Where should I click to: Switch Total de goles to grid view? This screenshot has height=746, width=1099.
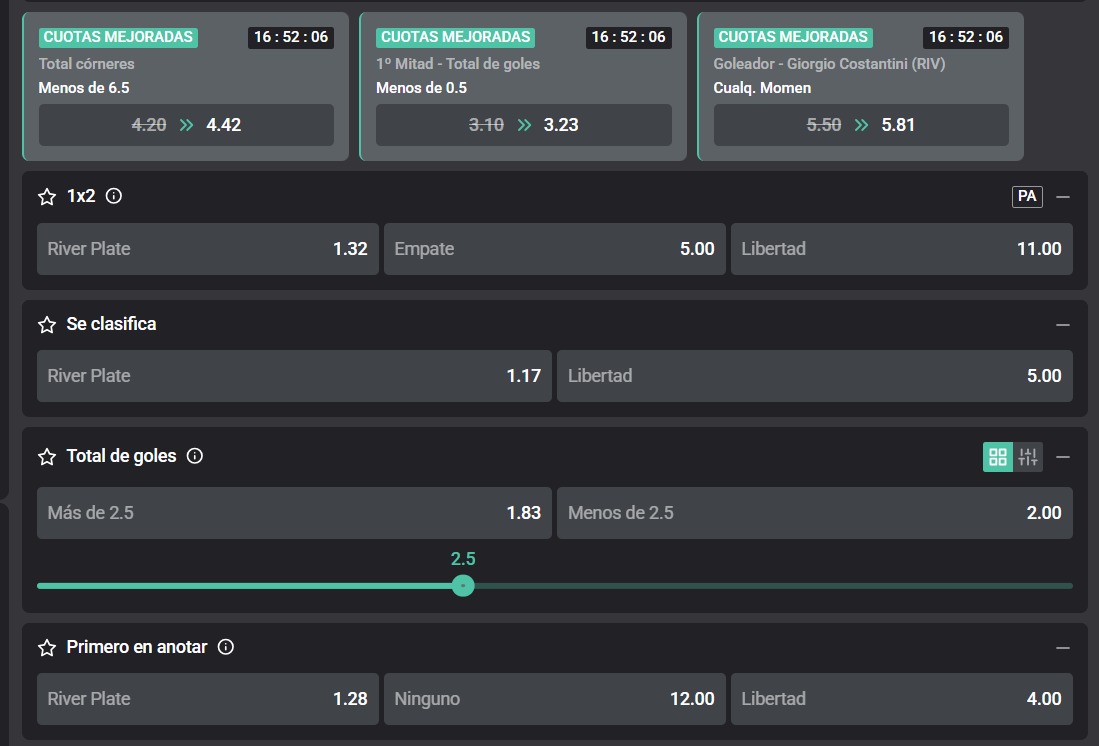click(997, 457)
